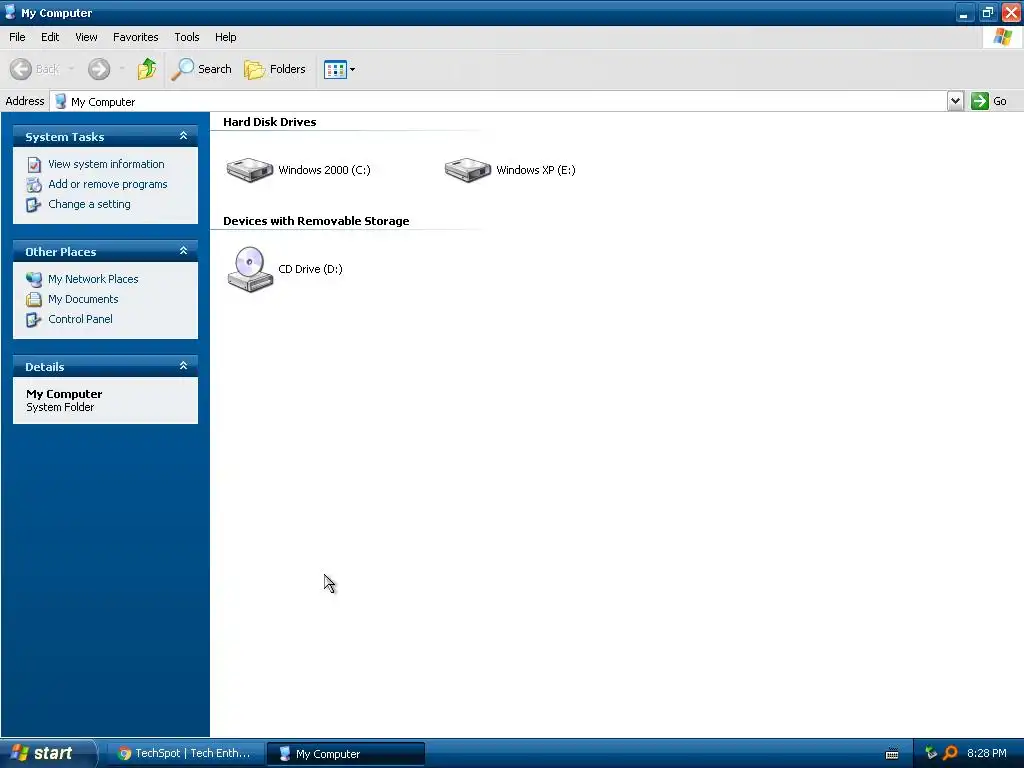Click the Back arrow button
1024x768 pixels.
click(21, 69)
